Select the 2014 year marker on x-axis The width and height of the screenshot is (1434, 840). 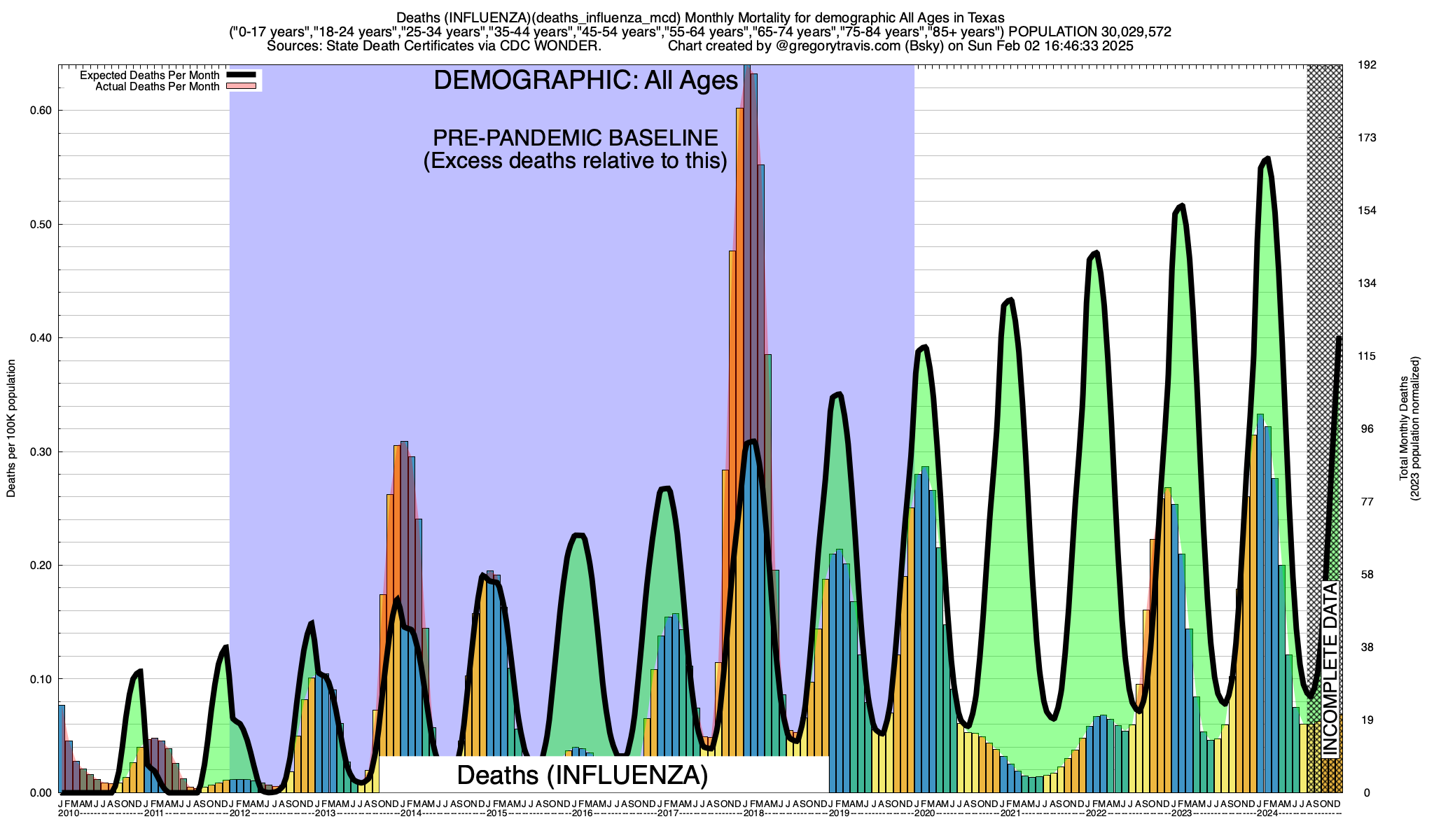click(x=411, y=813)
